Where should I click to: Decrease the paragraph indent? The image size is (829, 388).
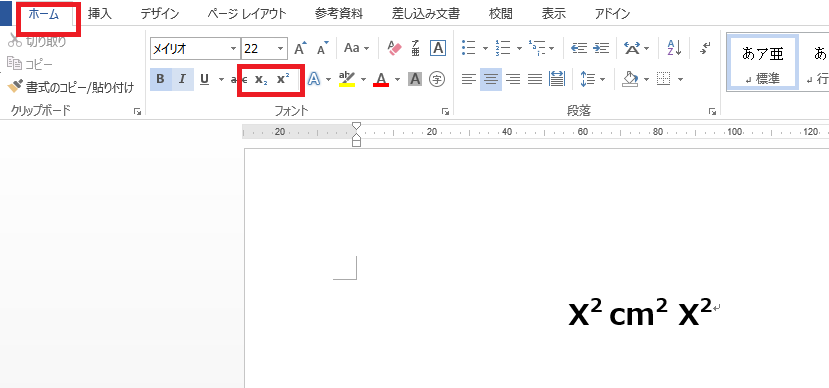(x=579, y=49)
